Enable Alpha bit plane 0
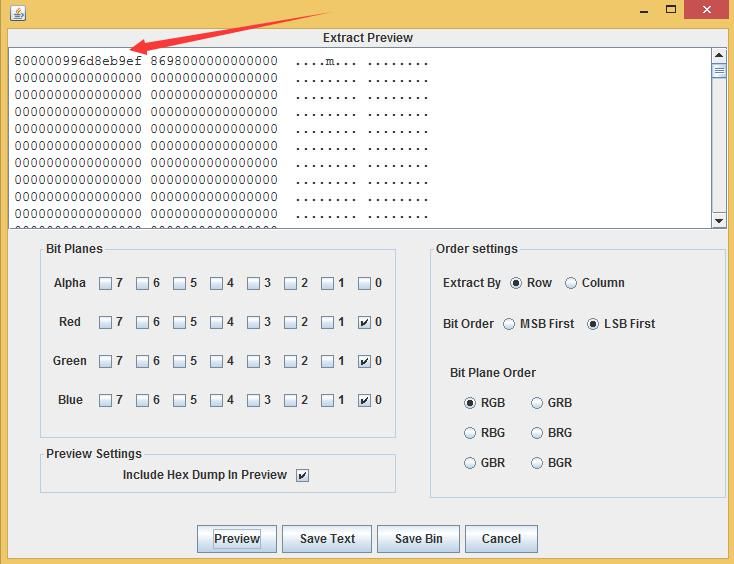This screenshot has width=734, height=564. pyautogui.click(x=364, y=283)
